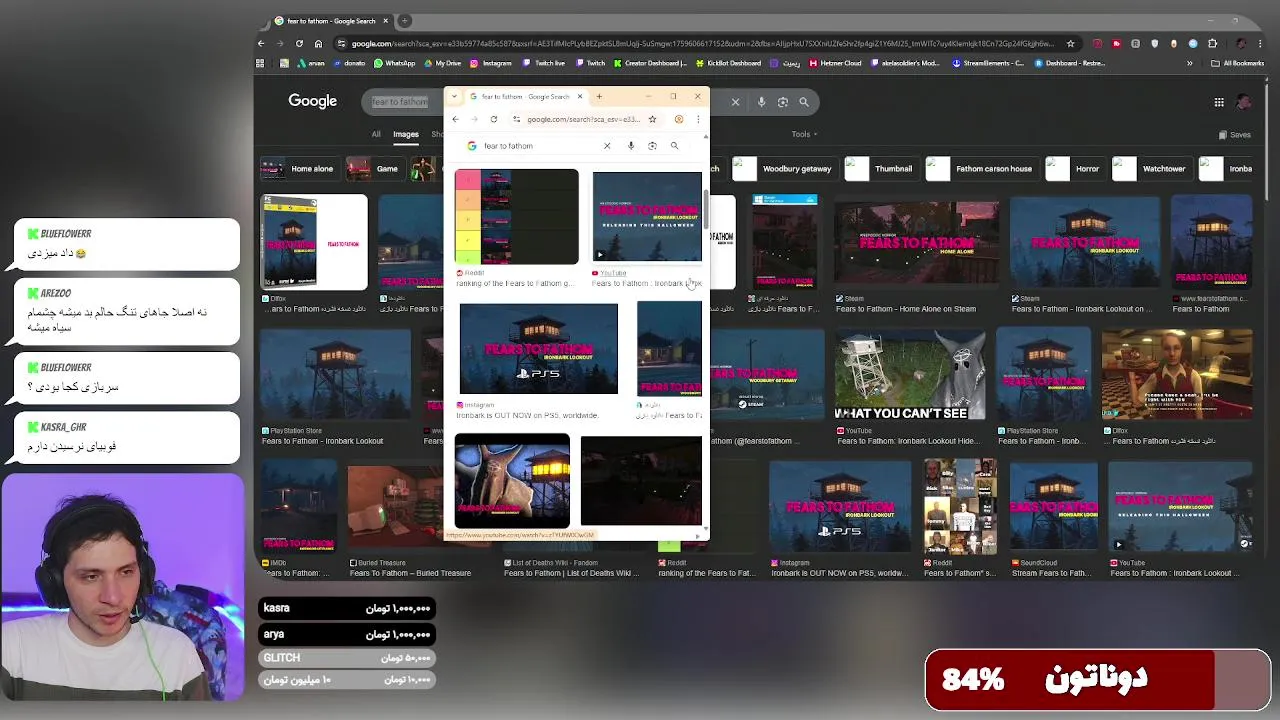This screenshot has width=1280, height=720.
Task: Reload page in main background browser
Action: pyautogui.click(x=299, y=43)
